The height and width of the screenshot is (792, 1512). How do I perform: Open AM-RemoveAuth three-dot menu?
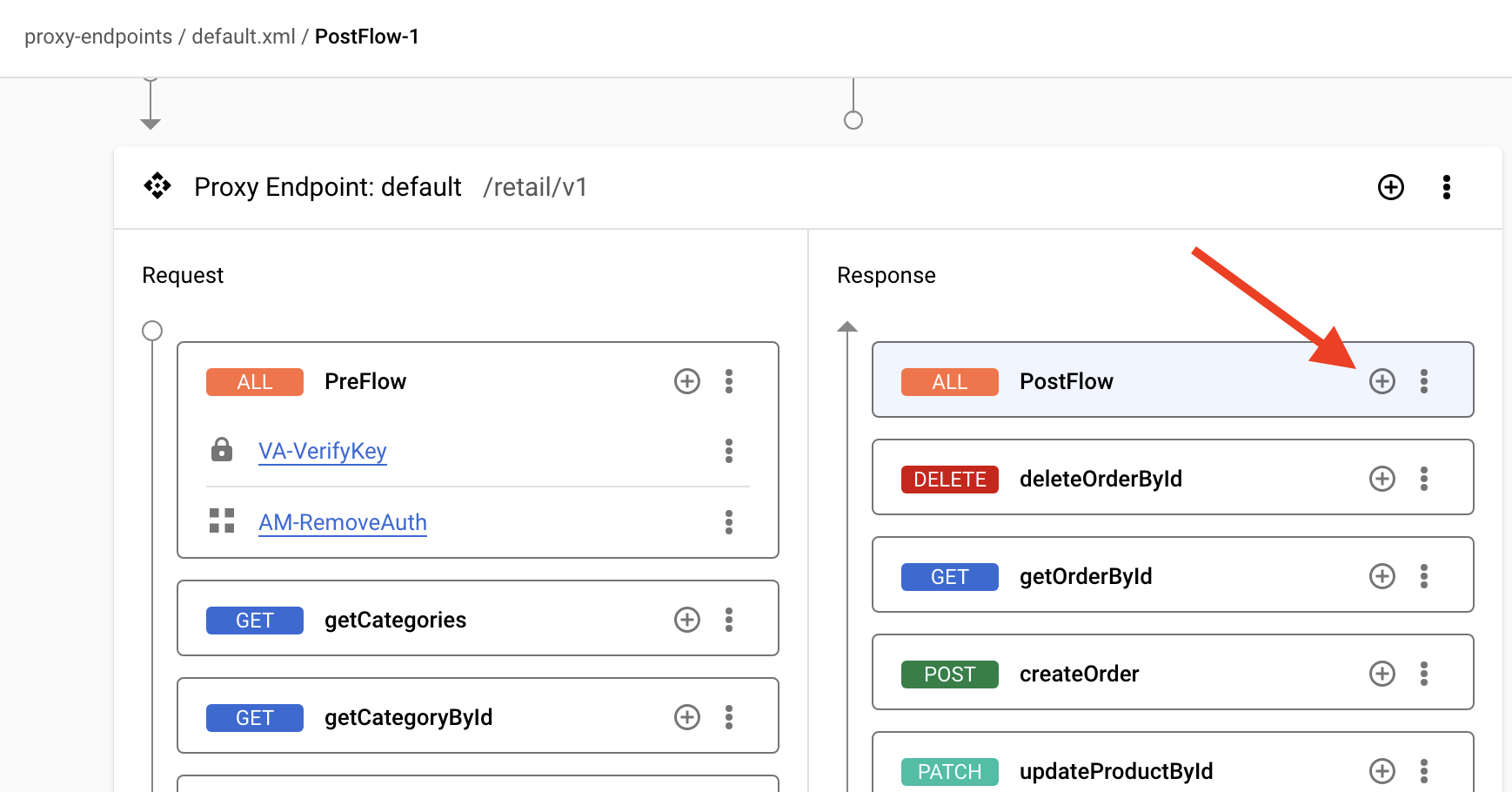[x=728, y=522]
